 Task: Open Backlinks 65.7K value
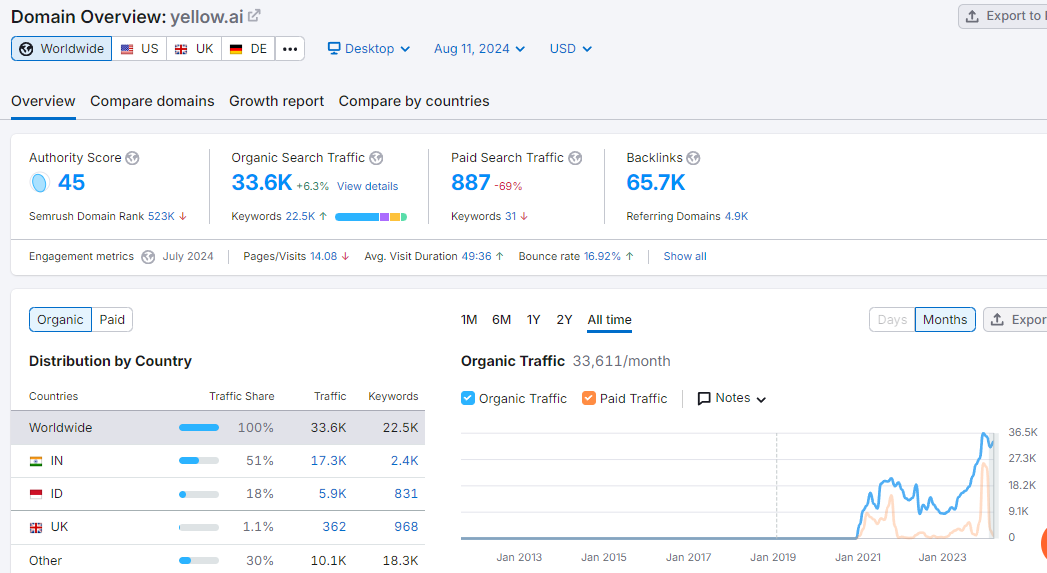coord(655,182)
